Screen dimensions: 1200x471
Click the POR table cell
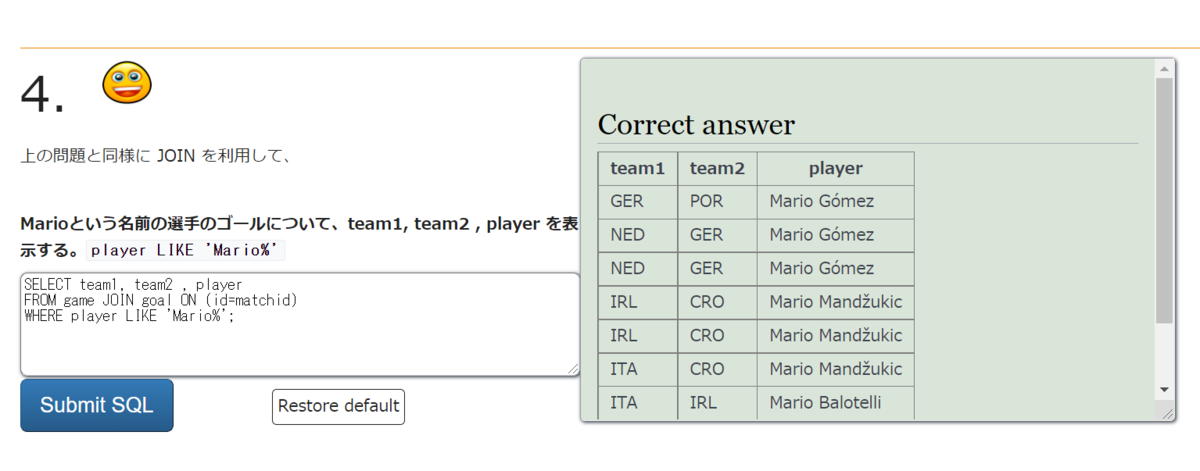point(707,201)
